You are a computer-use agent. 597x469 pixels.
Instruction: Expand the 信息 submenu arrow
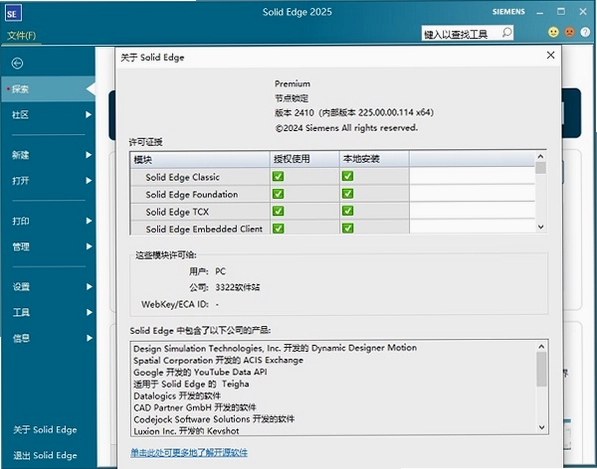[x=88, y=338]
